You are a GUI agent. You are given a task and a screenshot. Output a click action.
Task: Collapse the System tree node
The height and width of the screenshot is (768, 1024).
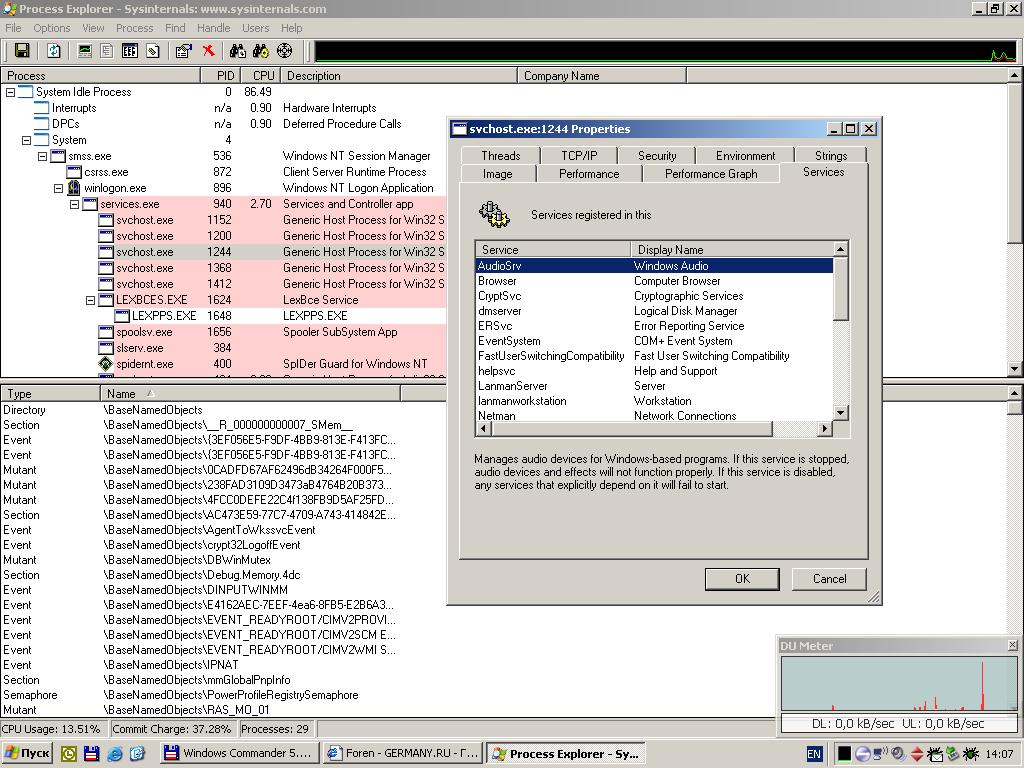coord(26,140)
